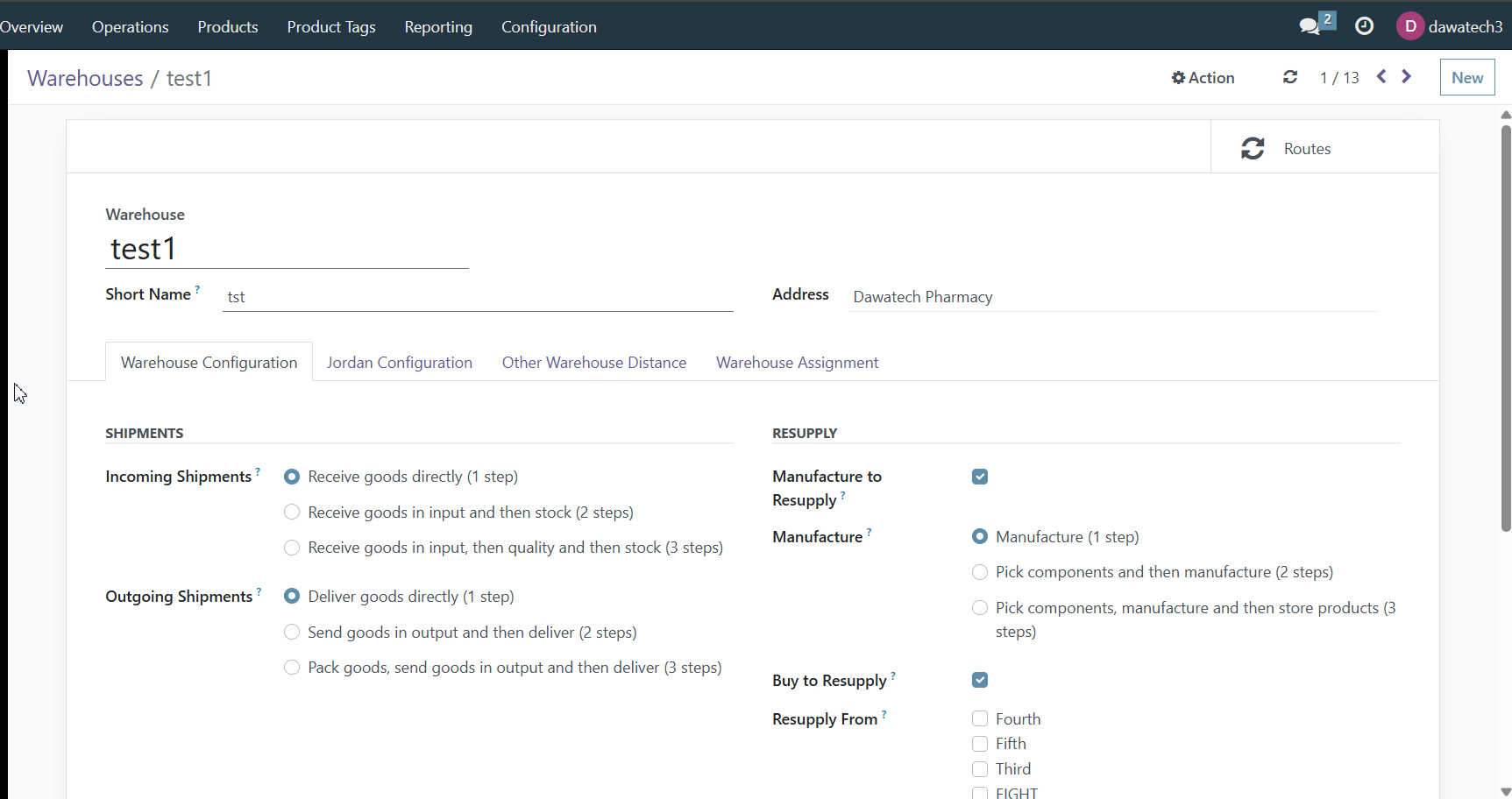Go back to Warehouses breadcrumb
Viewport: 1512px width, 799px height.
[85, 78]
